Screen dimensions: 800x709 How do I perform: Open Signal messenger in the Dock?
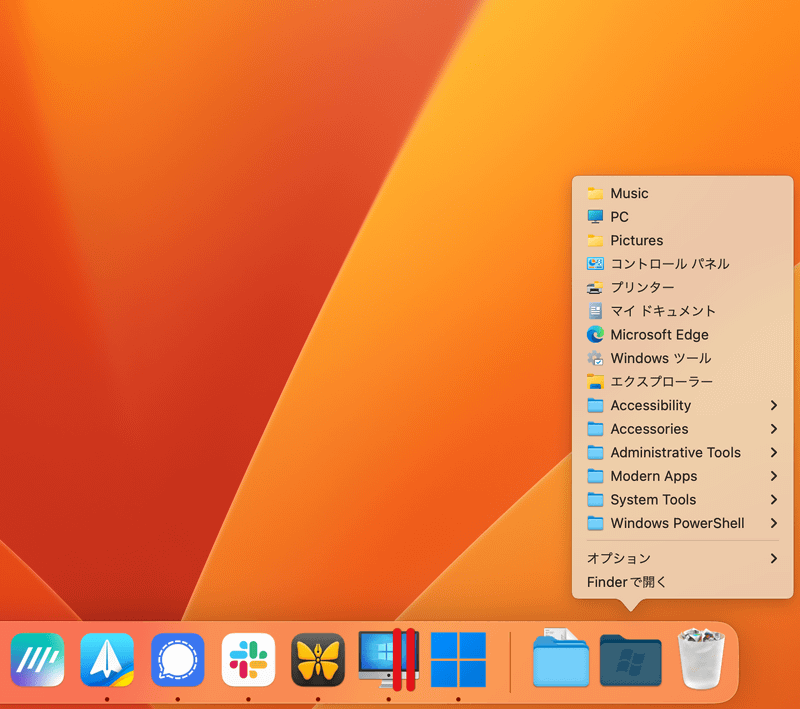[178, 659]
